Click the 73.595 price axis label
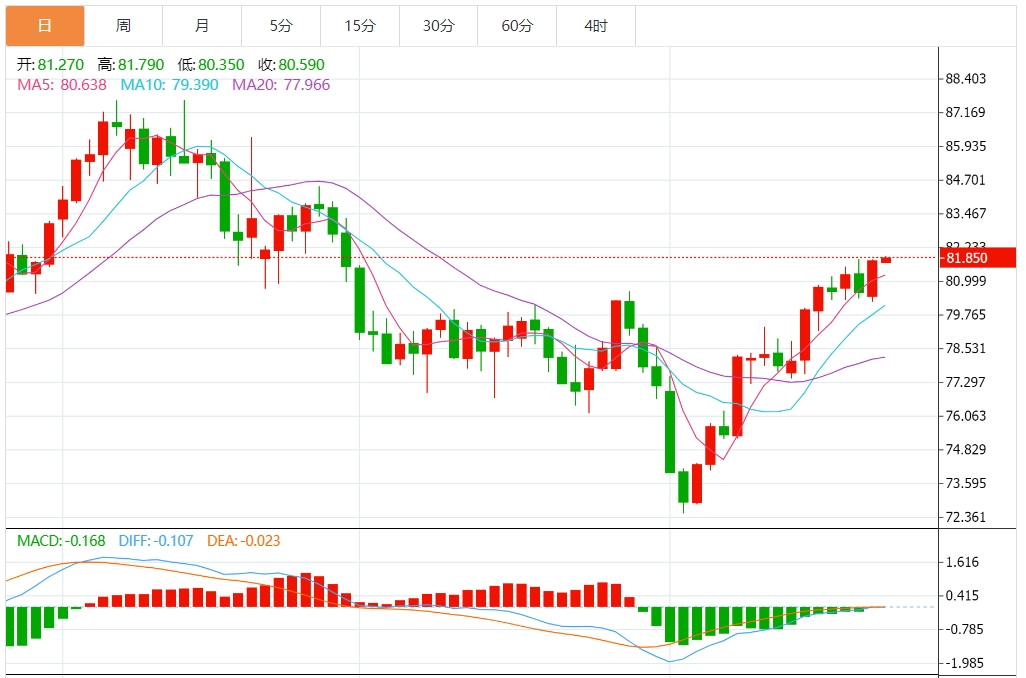The height and width of the screenshot is (678, 1026). click(966, 484)
